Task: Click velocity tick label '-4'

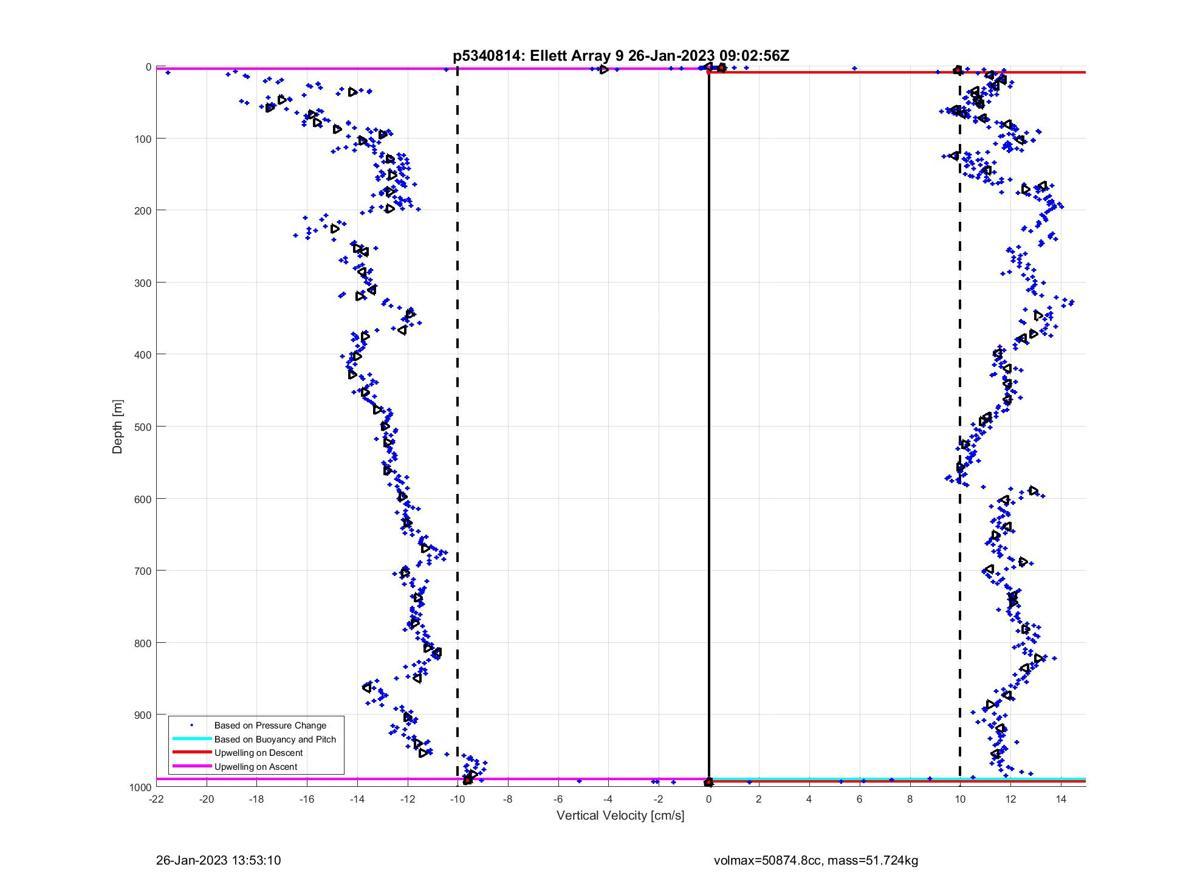Action: [608, 799]
